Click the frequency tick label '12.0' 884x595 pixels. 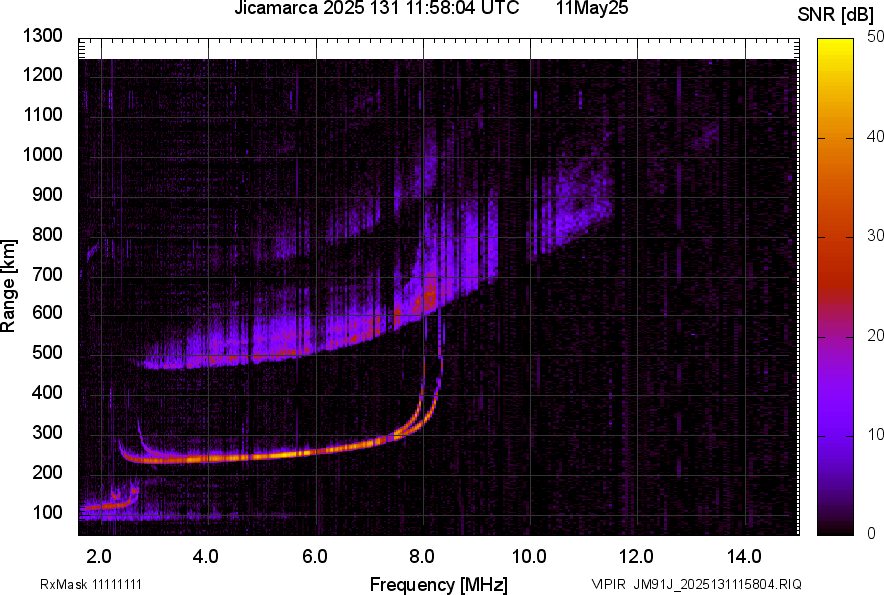637,557
